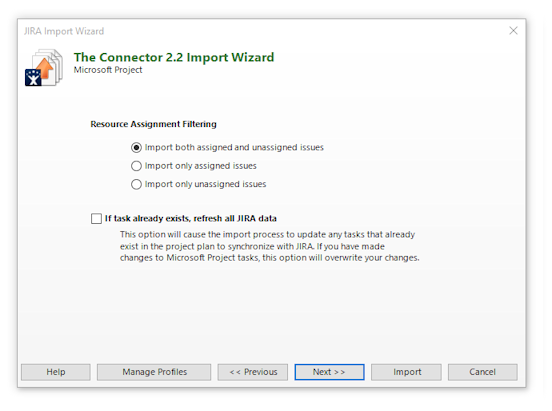
Task: Pick the Import only unassigned issues radio circle
Action: (136, 184)
